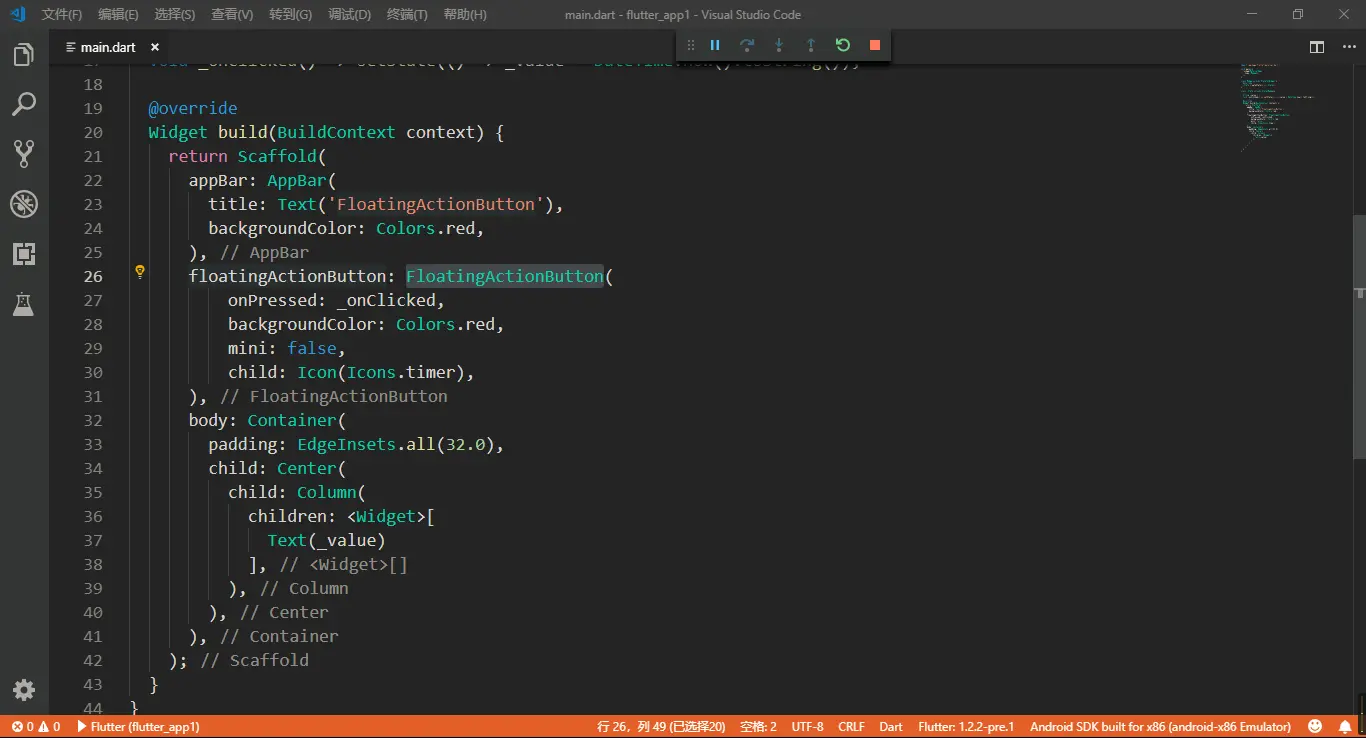The image size is (1366, 738).
Task: Change file encoding via UTF-8
Action: [807, 727]
